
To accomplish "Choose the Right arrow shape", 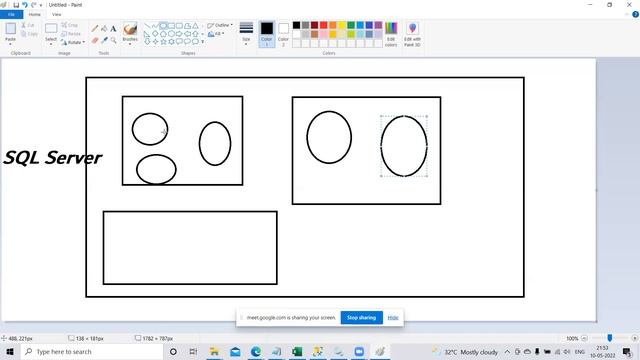I will coord(179,33).
